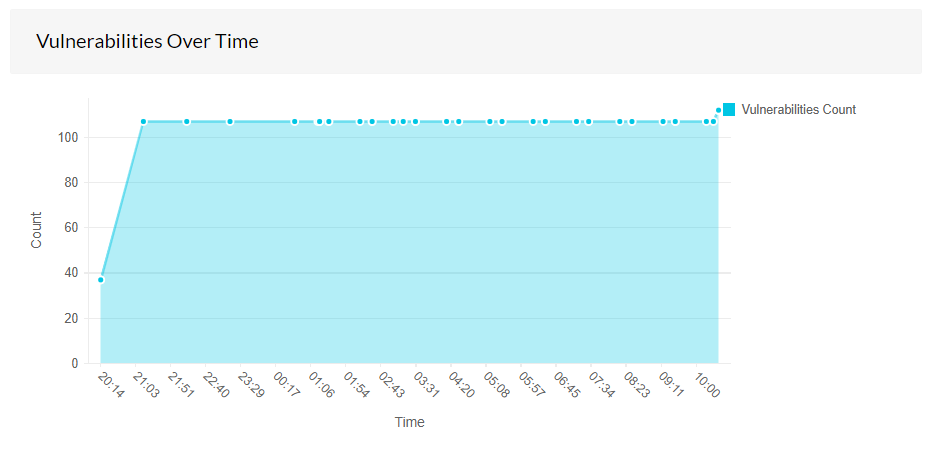This screenshot has width=932, height=455.
Task: Select the 00:17 time axis label
Action: point(286,385)
